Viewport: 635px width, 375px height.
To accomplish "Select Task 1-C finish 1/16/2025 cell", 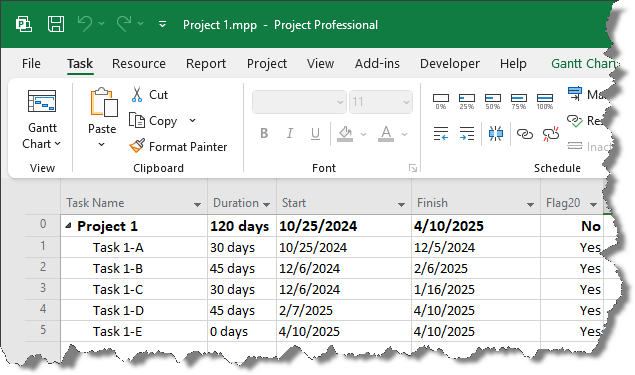I will click(x=476, y=289).
